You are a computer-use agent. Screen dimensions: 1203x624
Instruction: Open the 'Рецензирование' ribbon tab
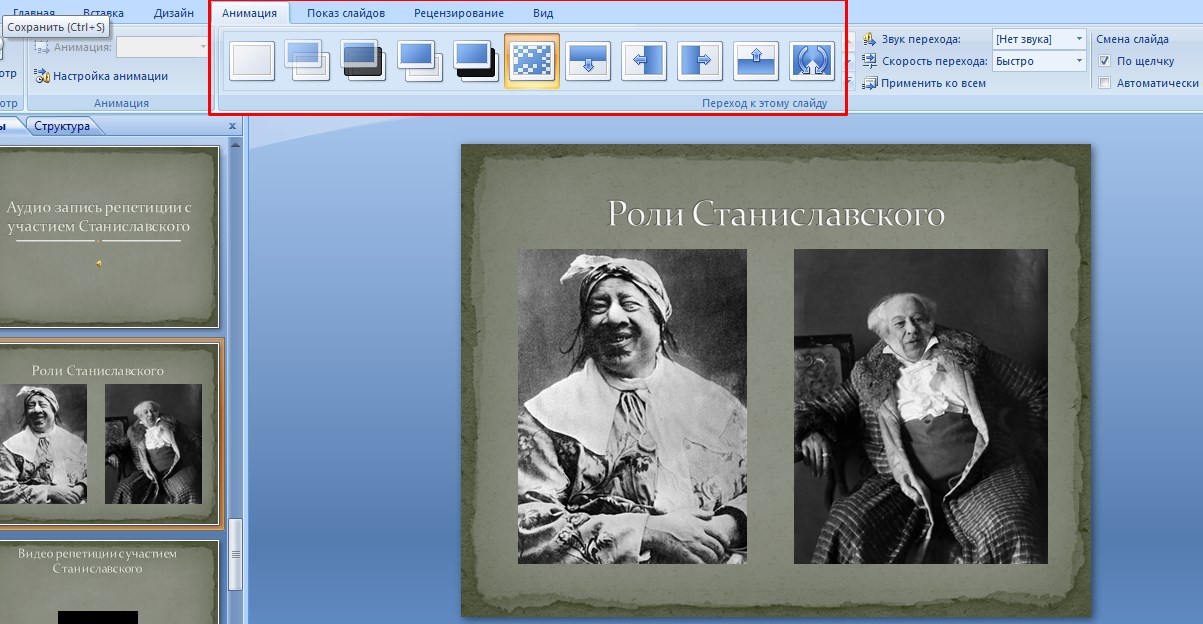(459, 13)
